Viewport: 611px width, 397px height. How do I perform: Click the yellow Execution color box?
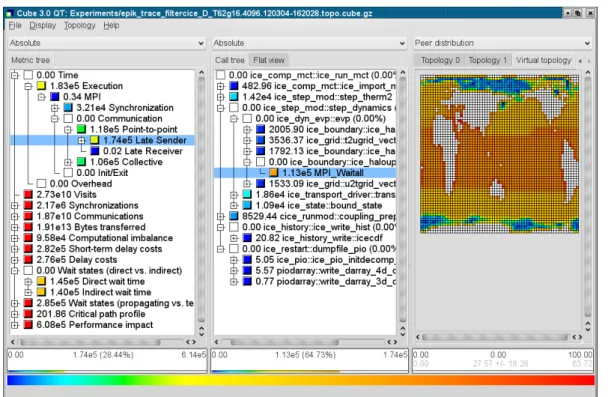tap(41, 86)
